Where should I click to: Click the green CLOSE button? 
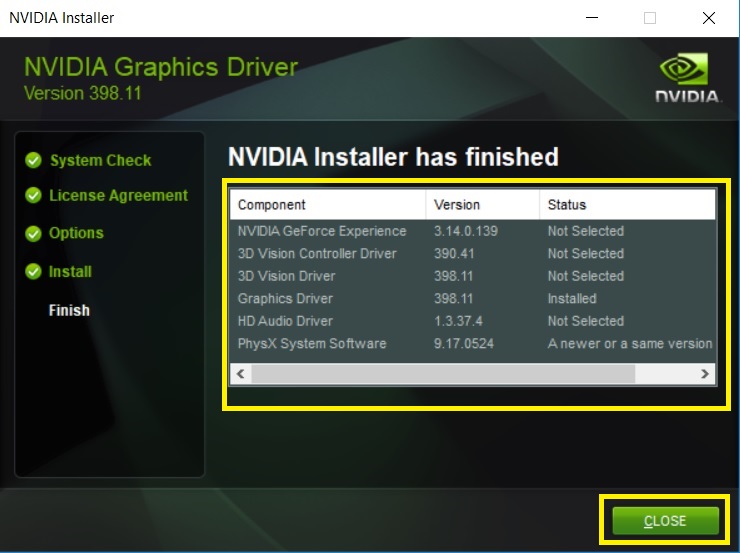[x=665, y=520]
